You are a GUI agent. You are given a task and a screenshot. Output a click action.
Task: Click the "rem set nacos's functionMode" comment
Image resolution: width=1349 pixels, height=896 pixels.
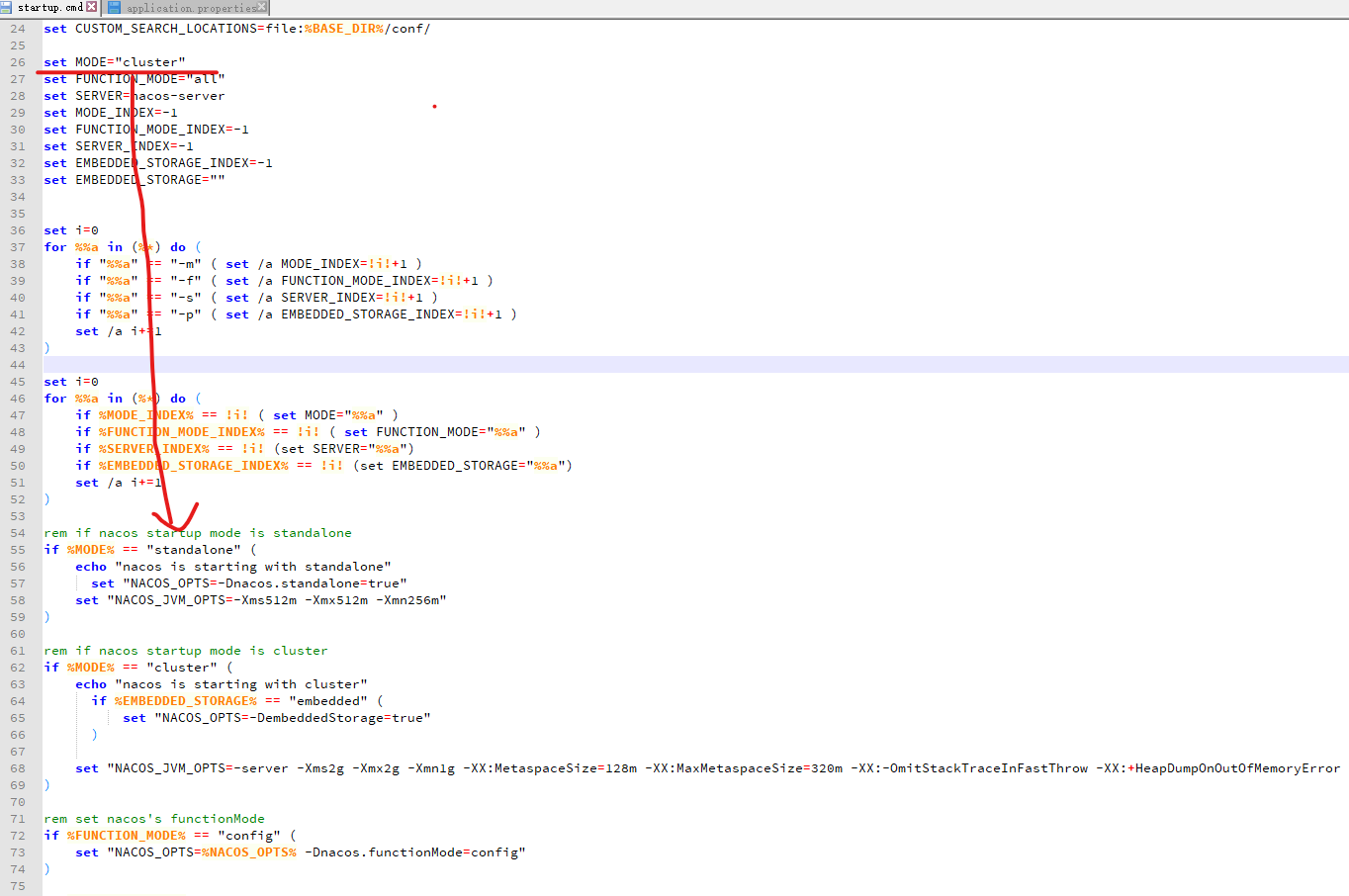[x=153, y=819]
